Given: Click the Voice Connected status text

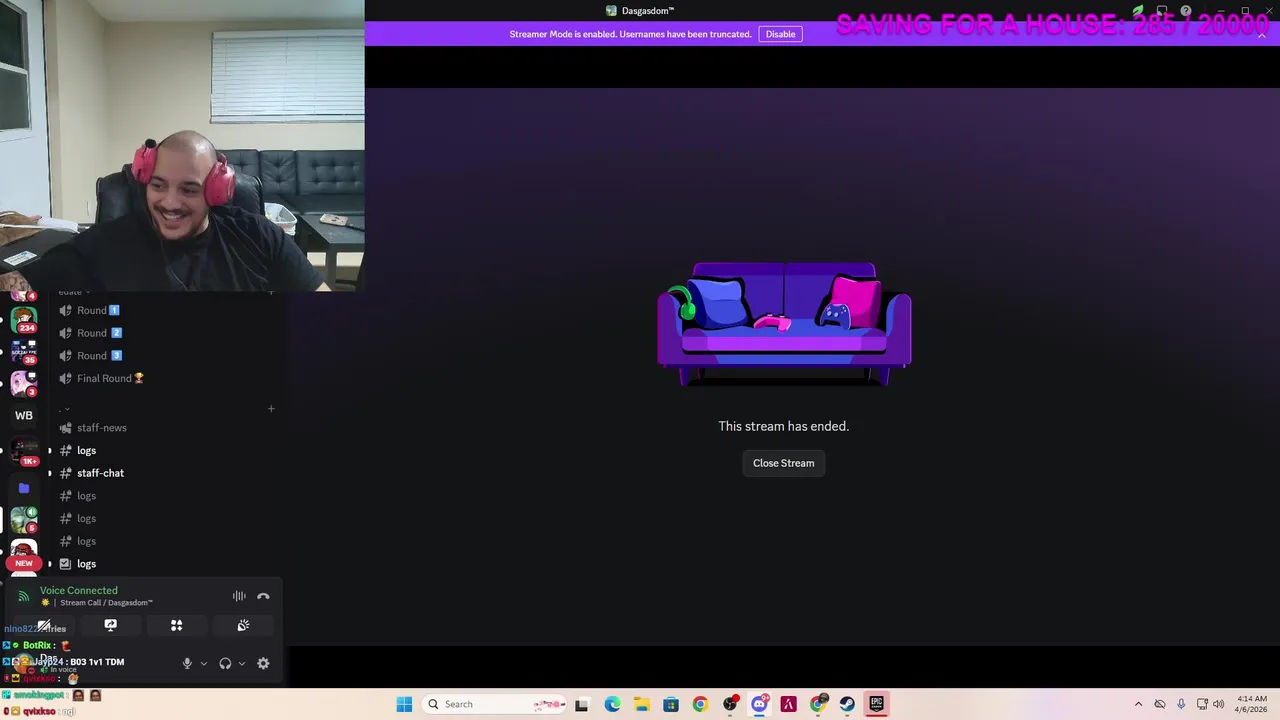Looking at the screenshot, I should coord(79,591).
